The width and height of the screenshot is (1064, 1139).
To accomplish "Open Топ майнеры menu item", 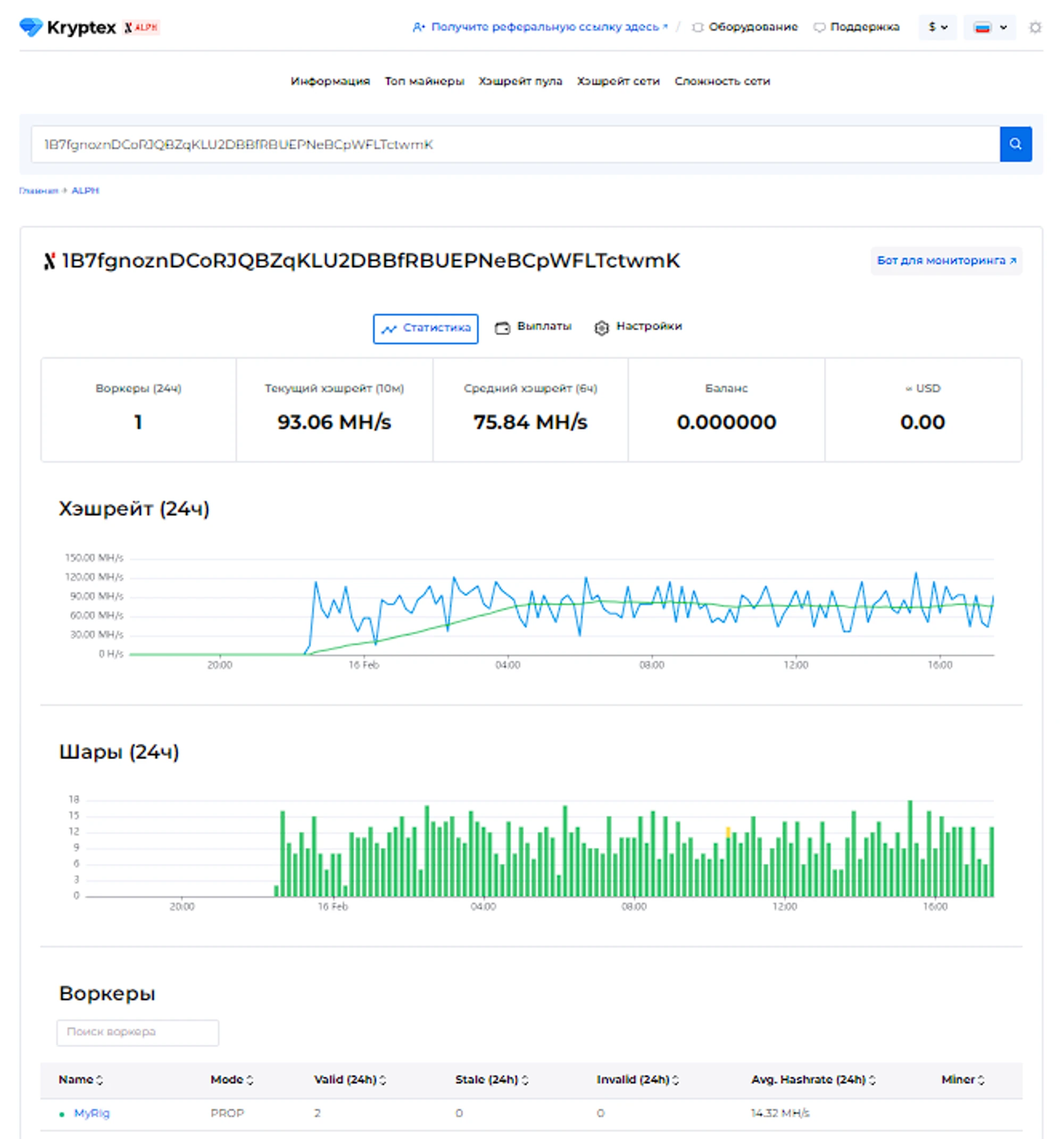I will [424, 81].
